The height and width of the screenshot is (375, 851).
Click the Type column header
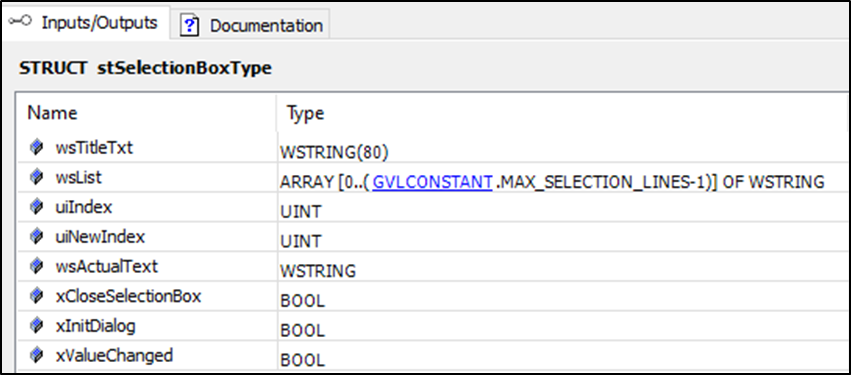[305, 113]
